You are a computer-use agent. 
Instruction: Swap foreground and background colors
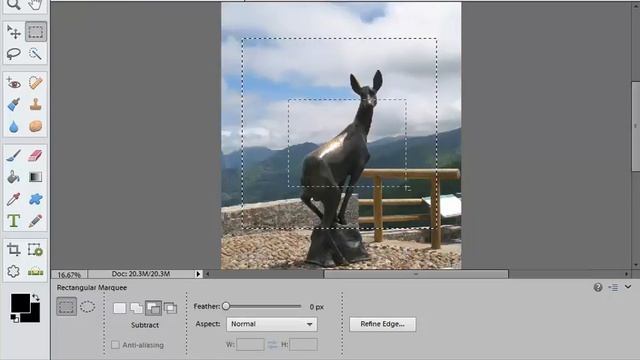[36, 297]
